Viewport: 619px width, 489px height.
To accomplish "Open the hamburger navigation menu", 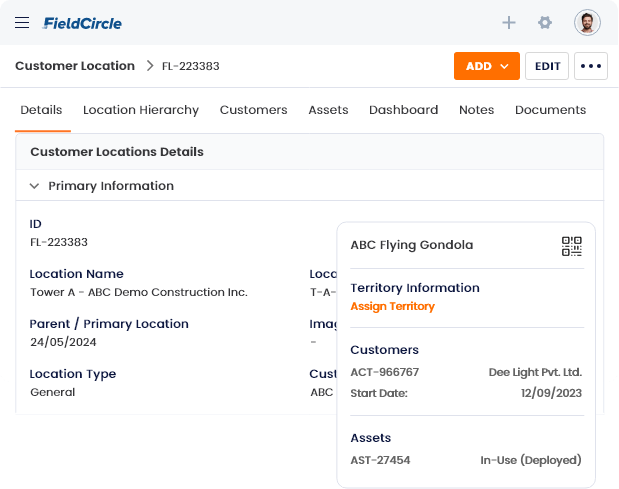I will 22,22.
